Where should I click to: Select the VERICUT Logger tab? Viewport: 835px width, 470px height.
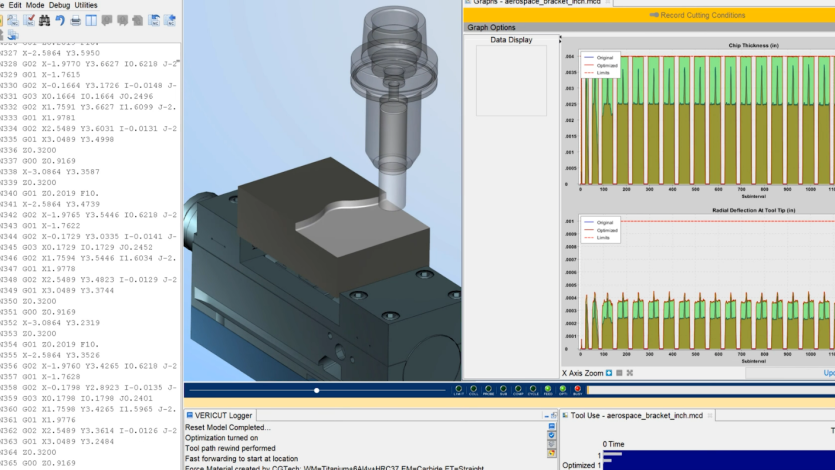tap(222, 415)
